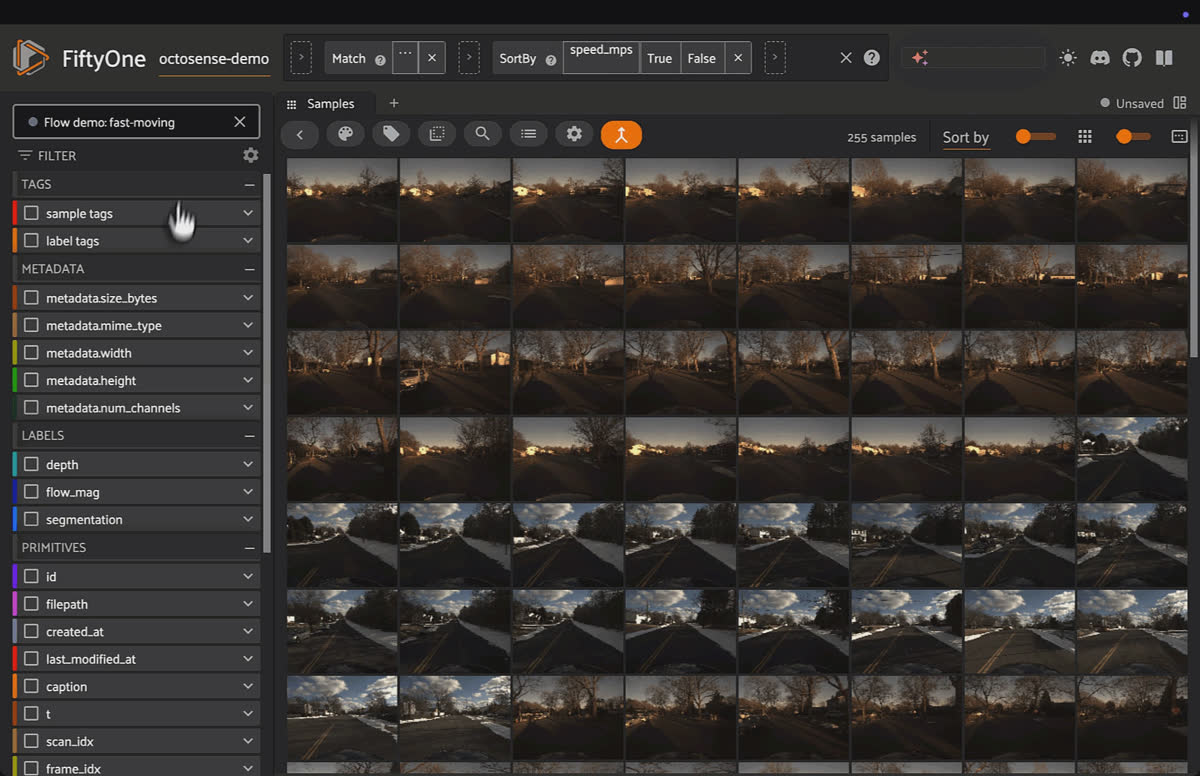Go back with the left arrow button

coord(299,134)
